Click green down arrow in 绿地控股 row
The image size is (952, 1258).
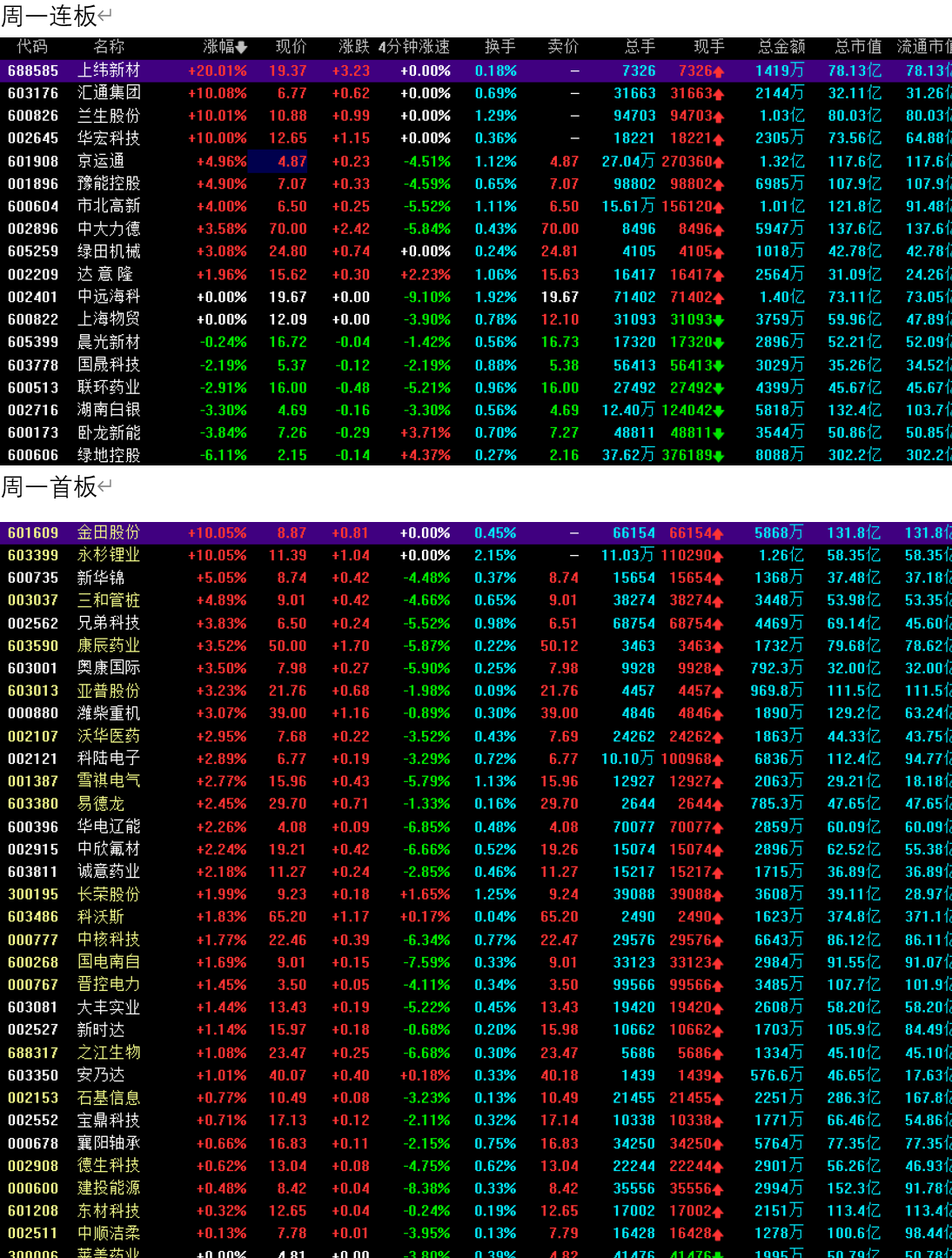719,456
